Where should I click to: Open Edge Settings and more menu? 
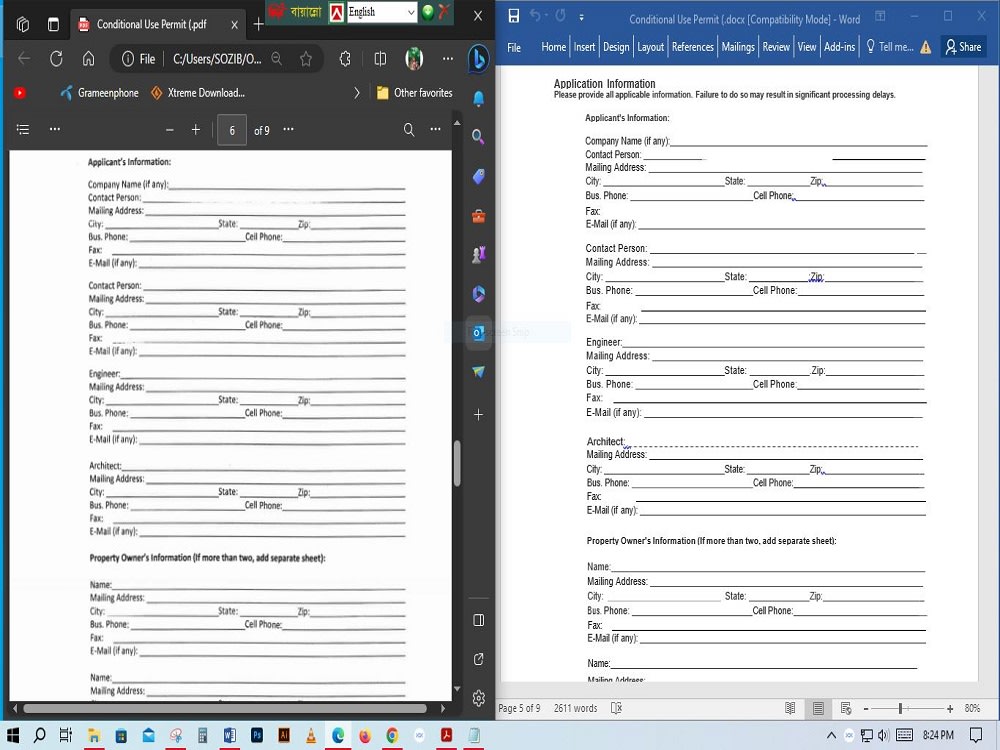448,59
